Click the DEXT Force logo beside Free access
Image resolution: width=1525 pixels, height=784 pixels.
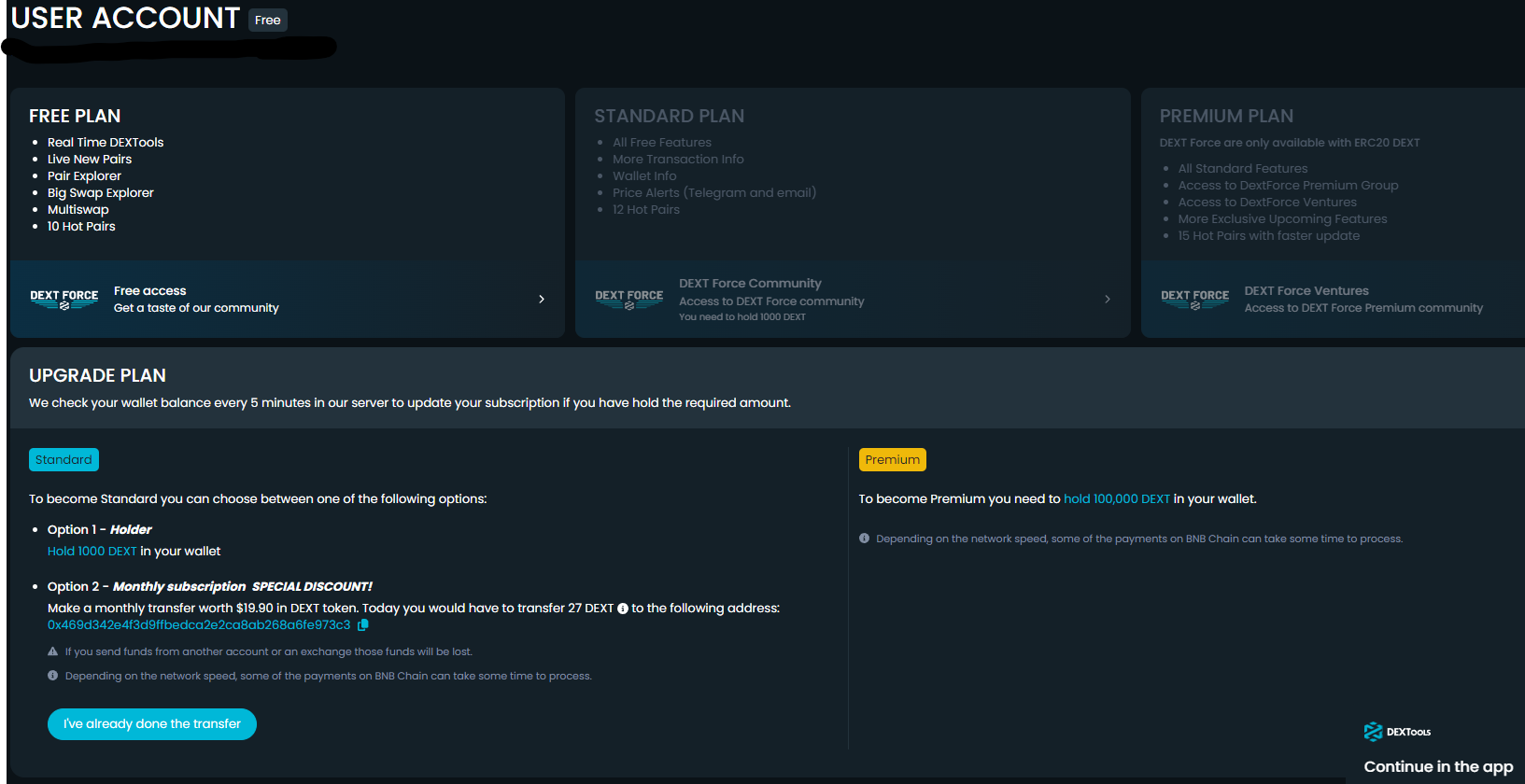pyautogui.click(x=64, y=299)
